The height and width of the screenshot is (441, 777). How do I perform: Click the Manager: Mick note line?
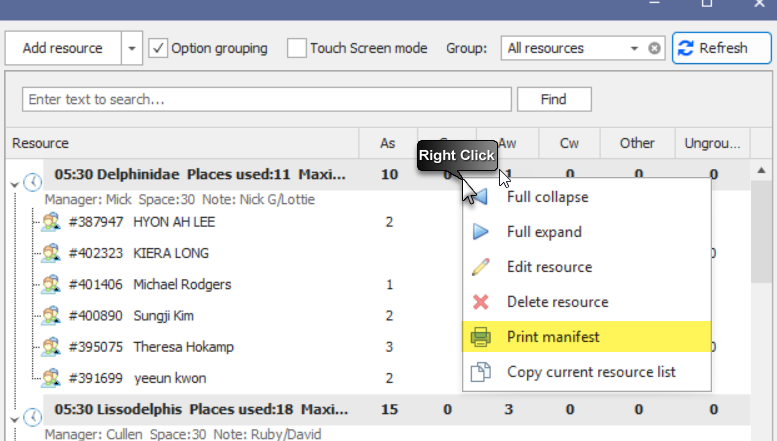pyautogui.click(x=180, y=200)
